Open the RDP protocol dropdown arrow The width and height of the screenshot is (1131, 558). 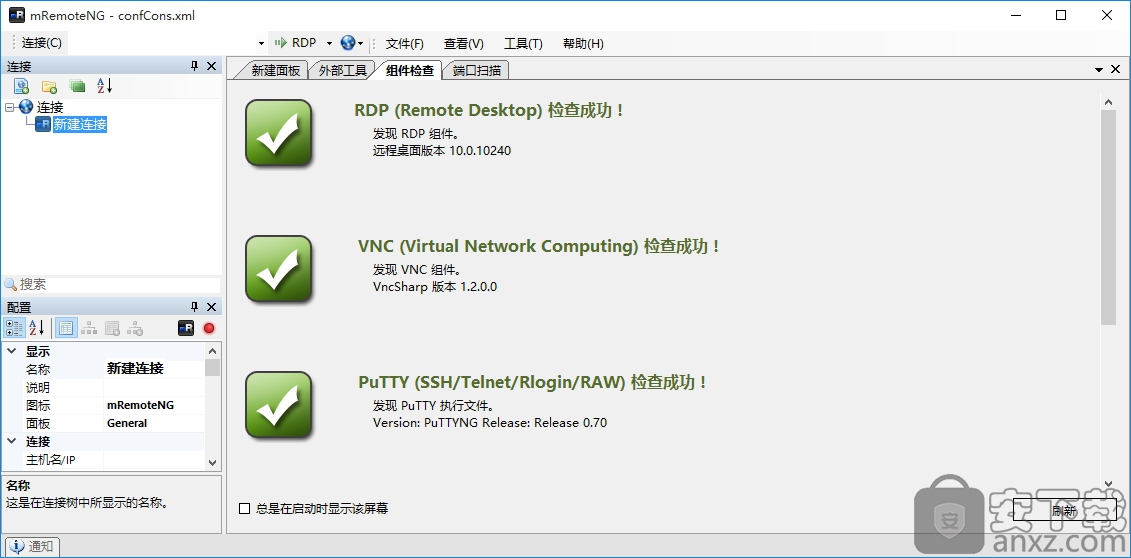pyautogui.click(x=329, y=43)
